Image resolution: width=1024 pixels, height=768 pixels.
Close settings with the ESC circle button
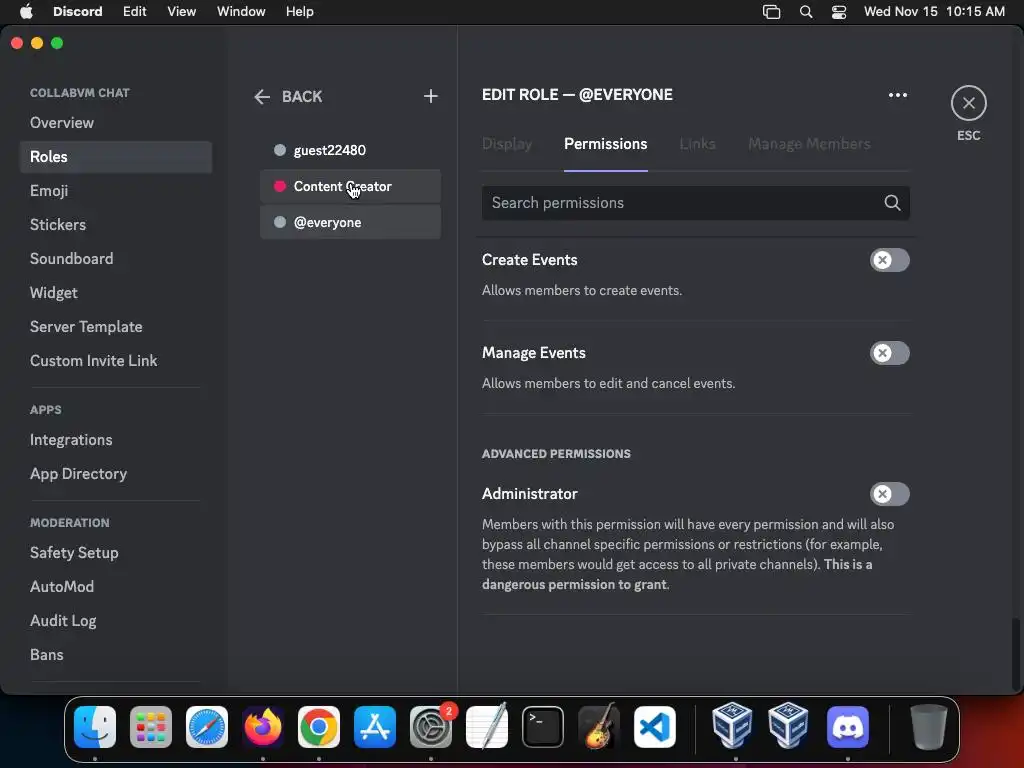[968, 103]
